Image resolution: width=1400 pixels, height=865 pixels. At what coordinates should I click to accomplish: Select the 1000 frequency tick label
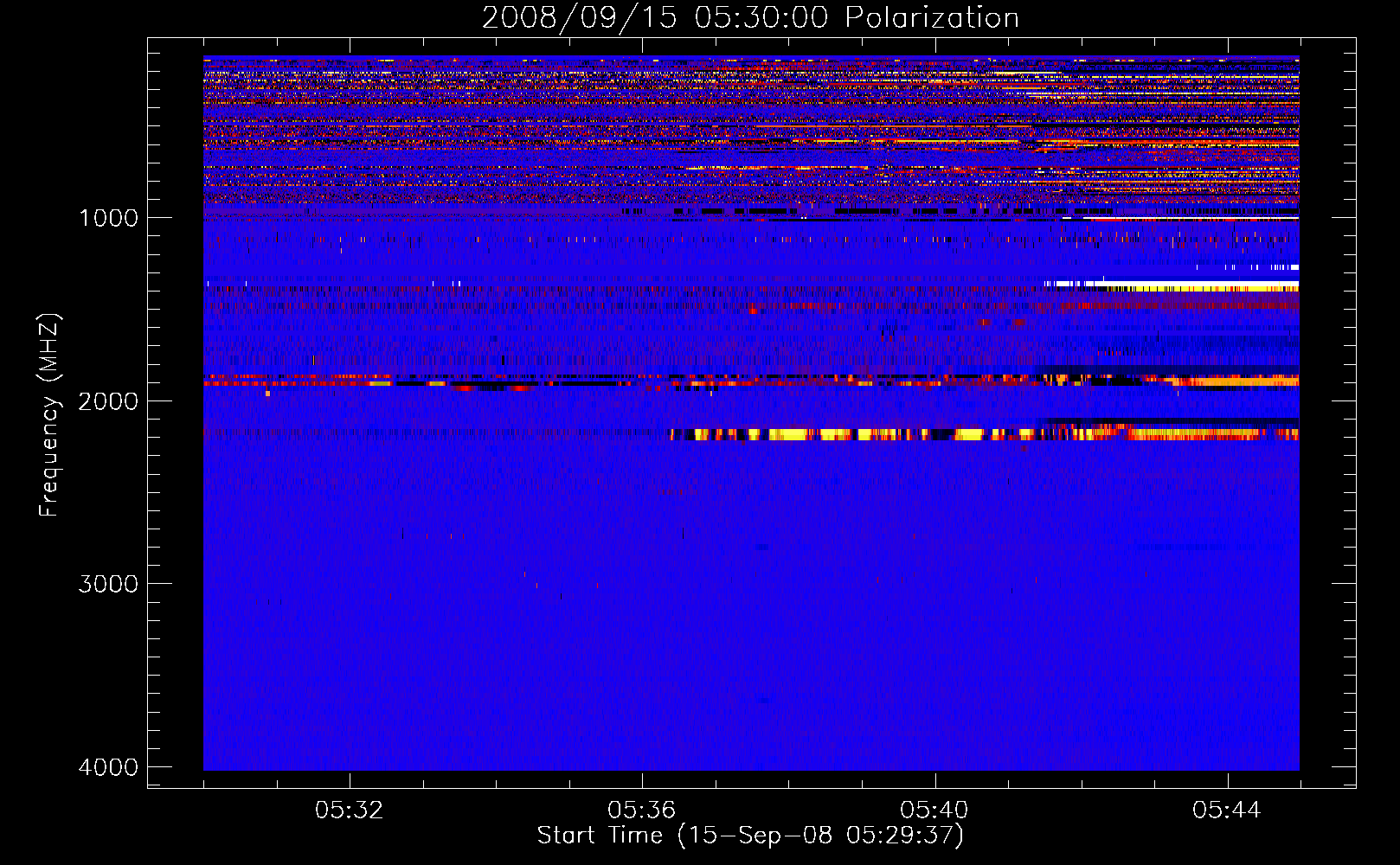[x=108, y=218]
